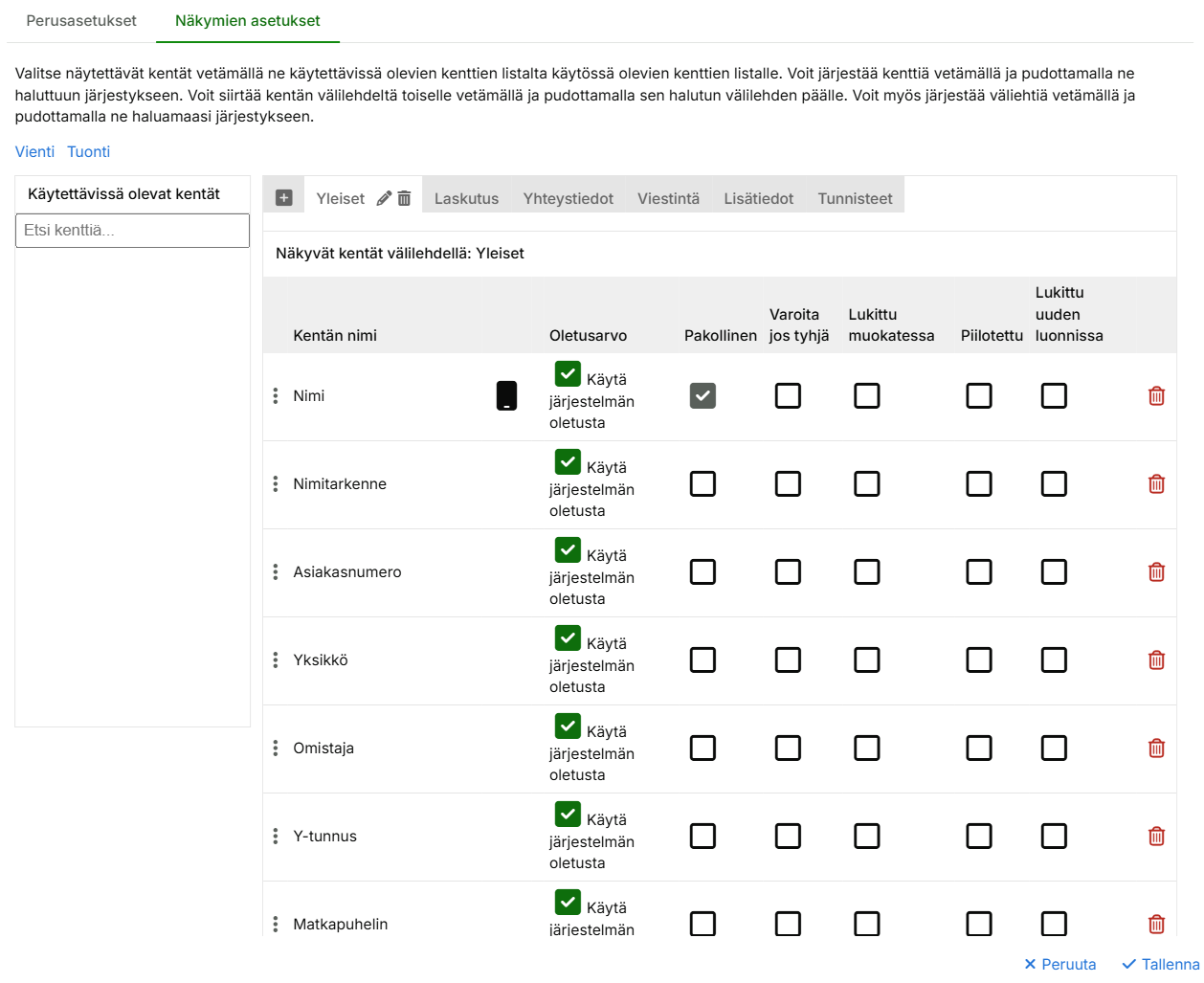The width and height of the screenshot is (1204, 983).
Task: Click the Vienti export link
Action: 34,151
